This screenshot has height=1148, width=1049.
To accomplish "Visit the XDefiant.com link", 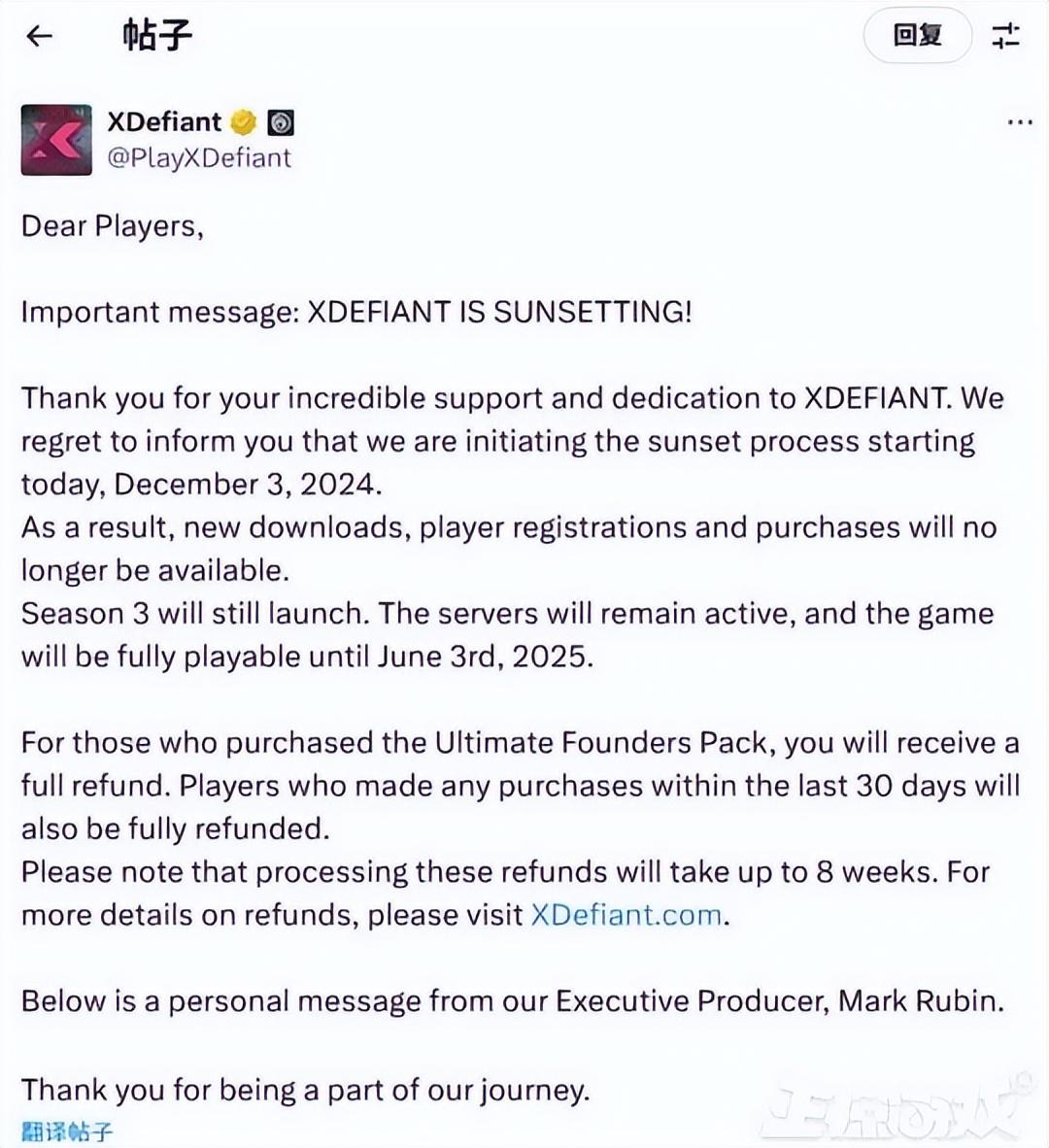I will point(626,915).
